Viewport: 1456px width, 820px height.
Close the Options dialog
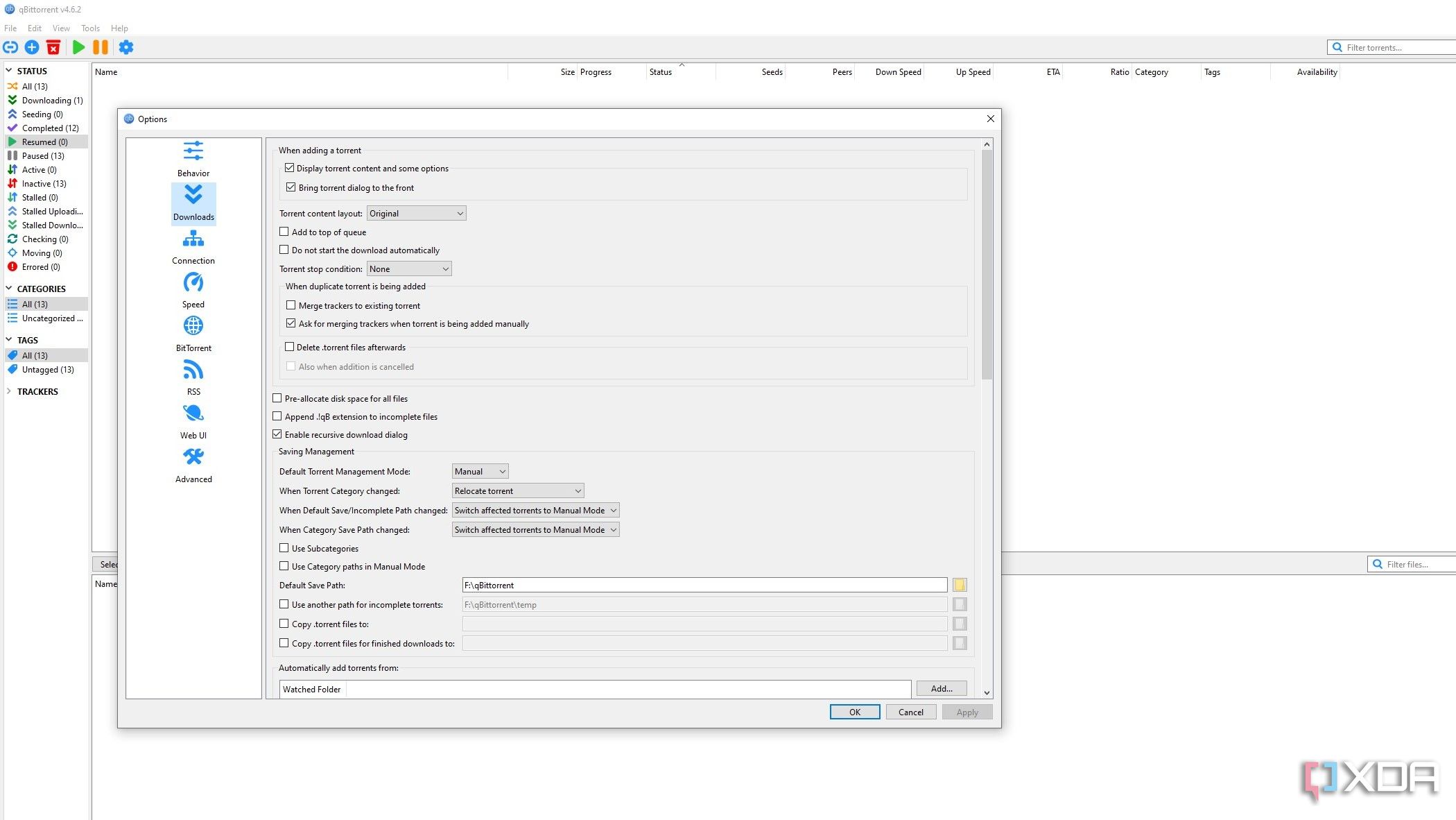tap(991, 119)
